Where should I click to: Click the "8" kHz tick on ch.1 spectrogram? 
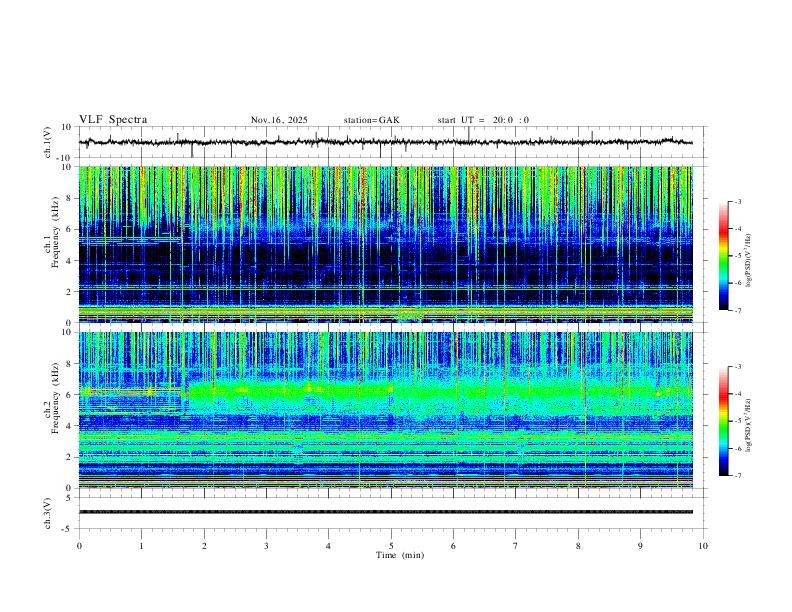coord(70,198)
